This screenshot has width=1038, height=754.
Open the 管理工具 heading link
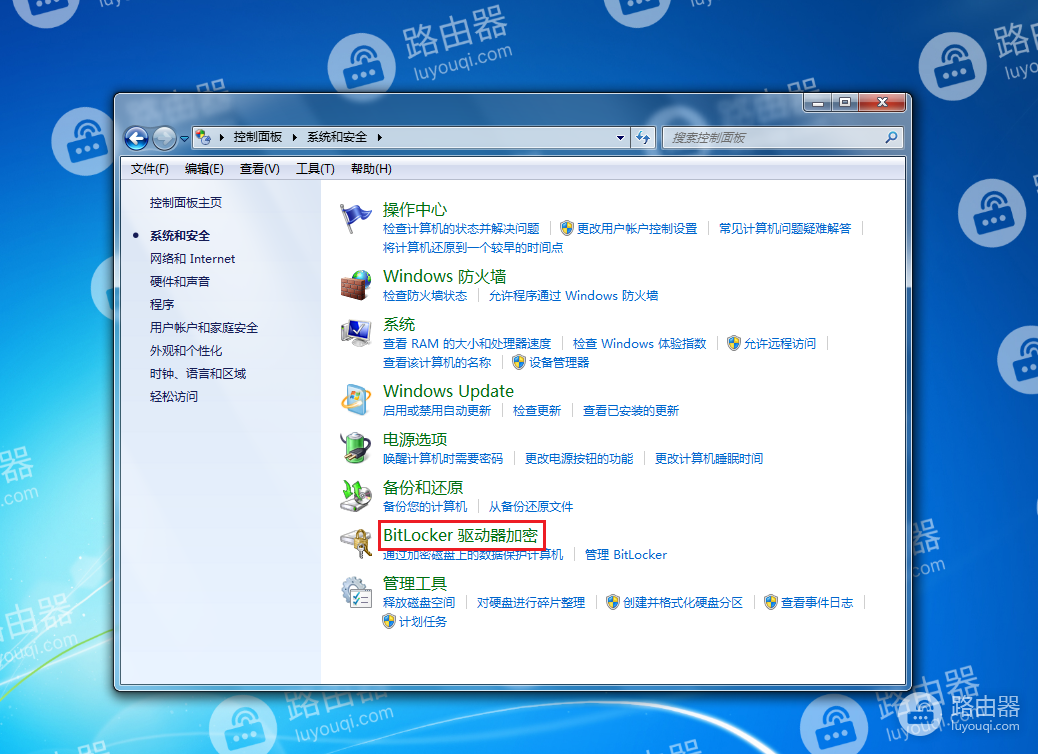coord(415,583)
